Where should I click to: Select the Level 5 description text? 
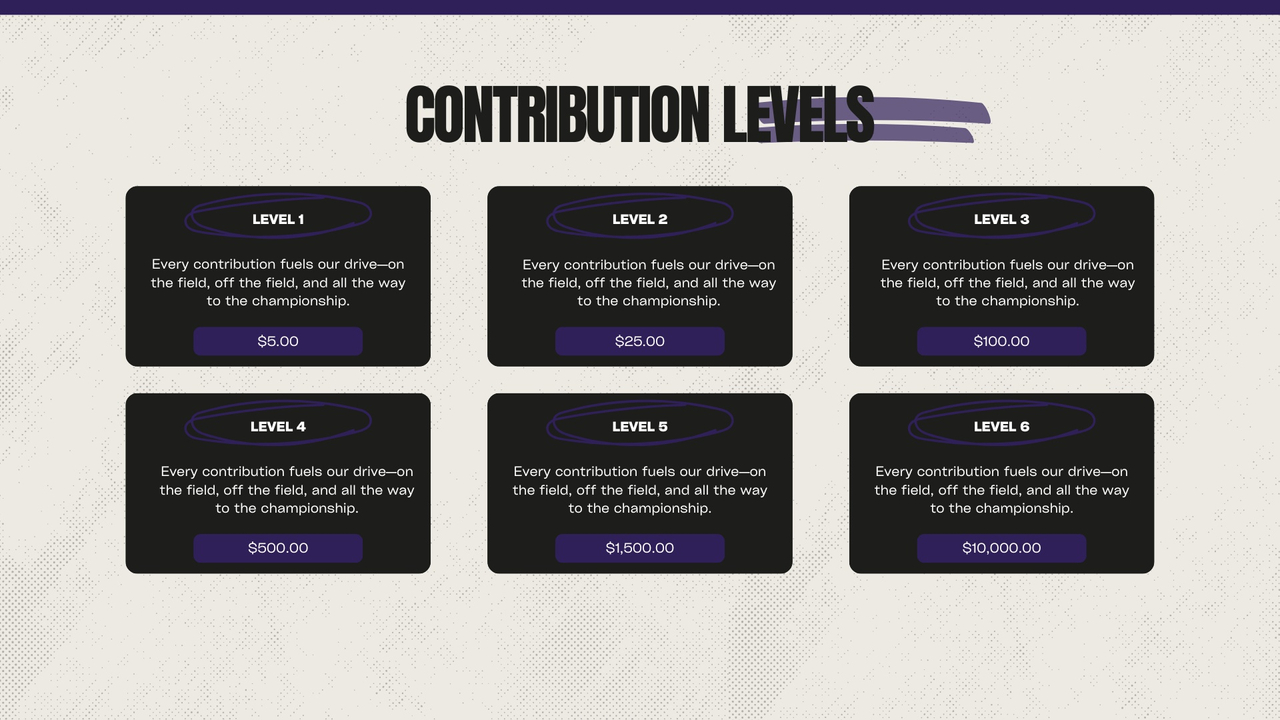coord(640,490)
